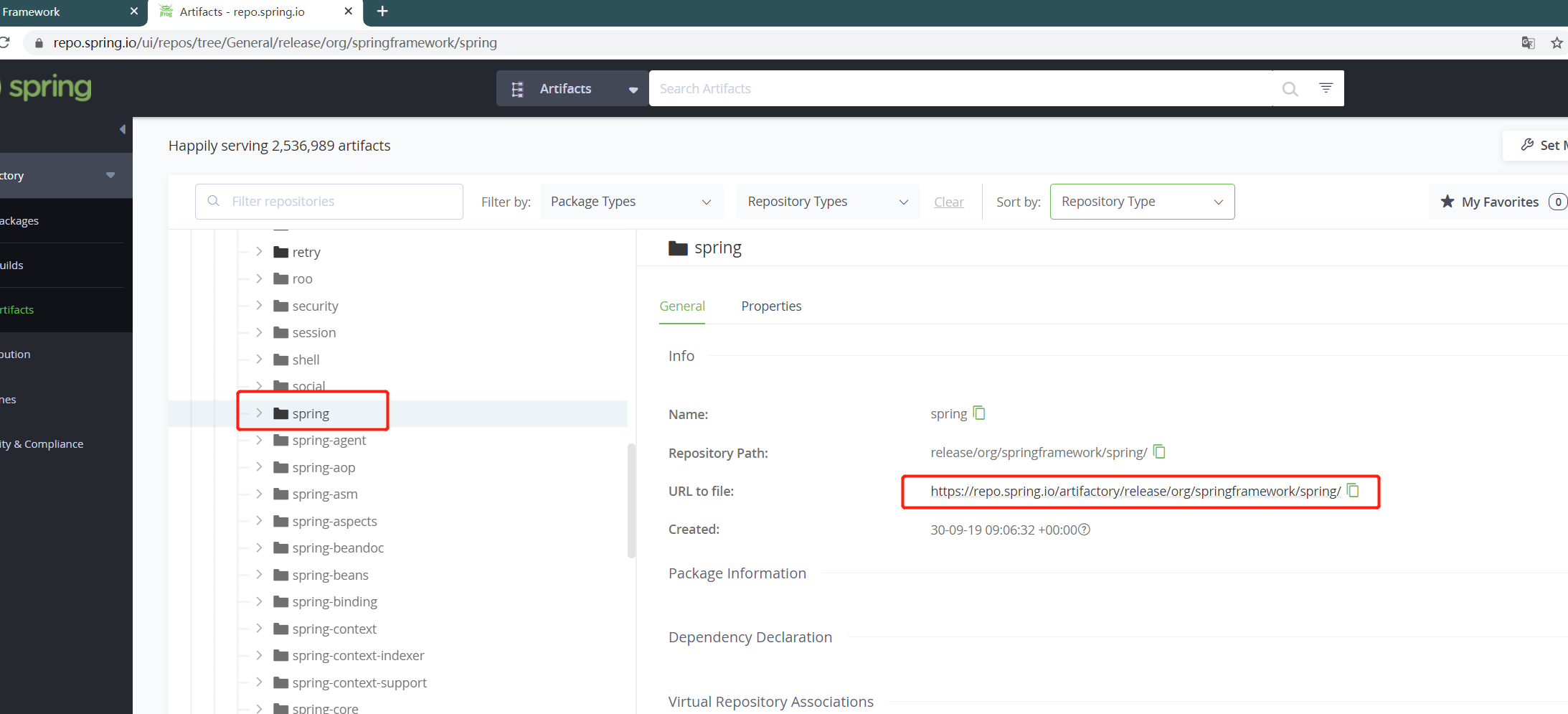Switch to the Properties tab

click(771, 306)
